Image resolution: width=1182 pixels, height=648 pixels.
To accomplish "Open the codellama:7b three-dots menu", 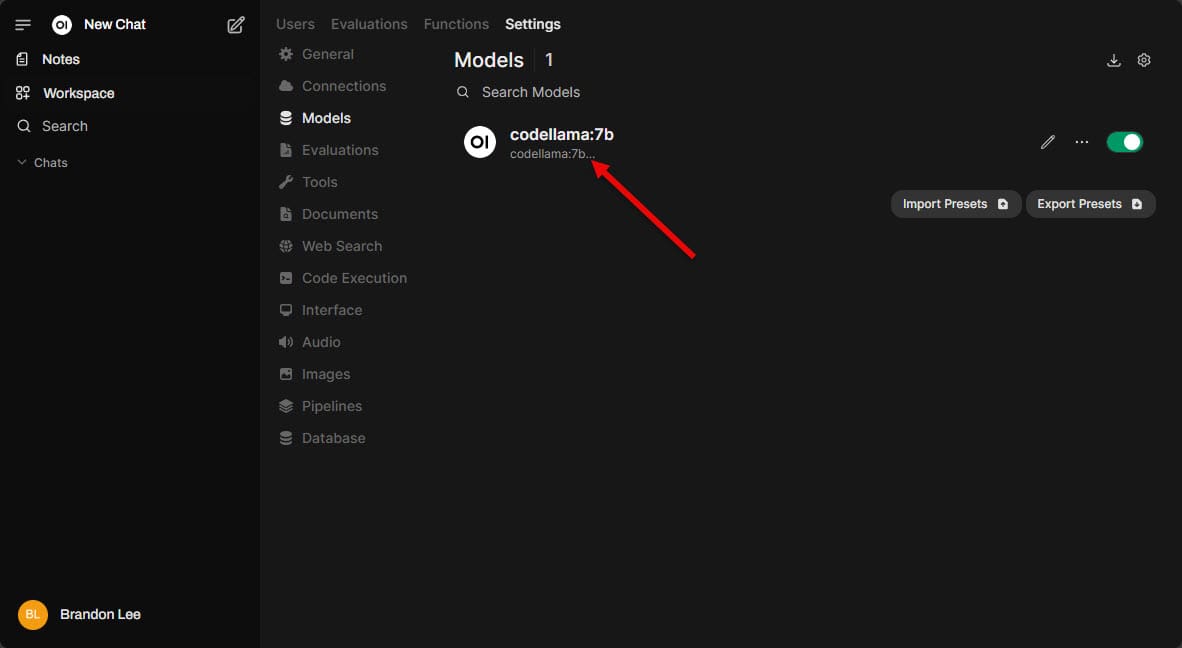I will coord(1081,142).
